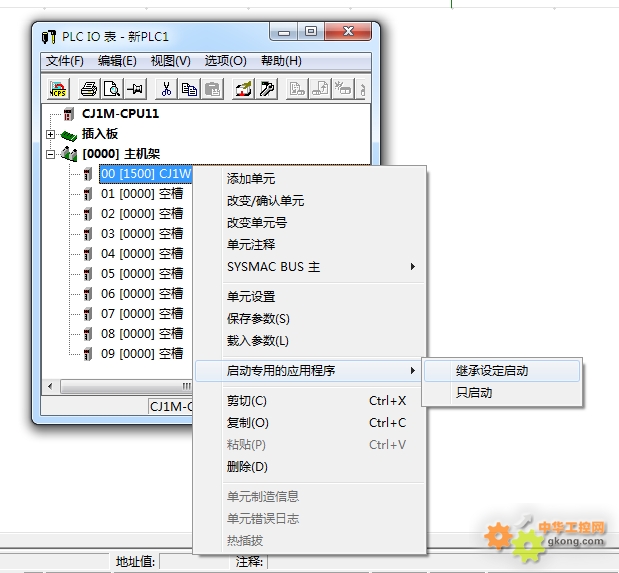Image resolution: width=619 pixels, height=573 pixels.
Task: Click the pushpin toolbar icon
Action: pos(135,89)
